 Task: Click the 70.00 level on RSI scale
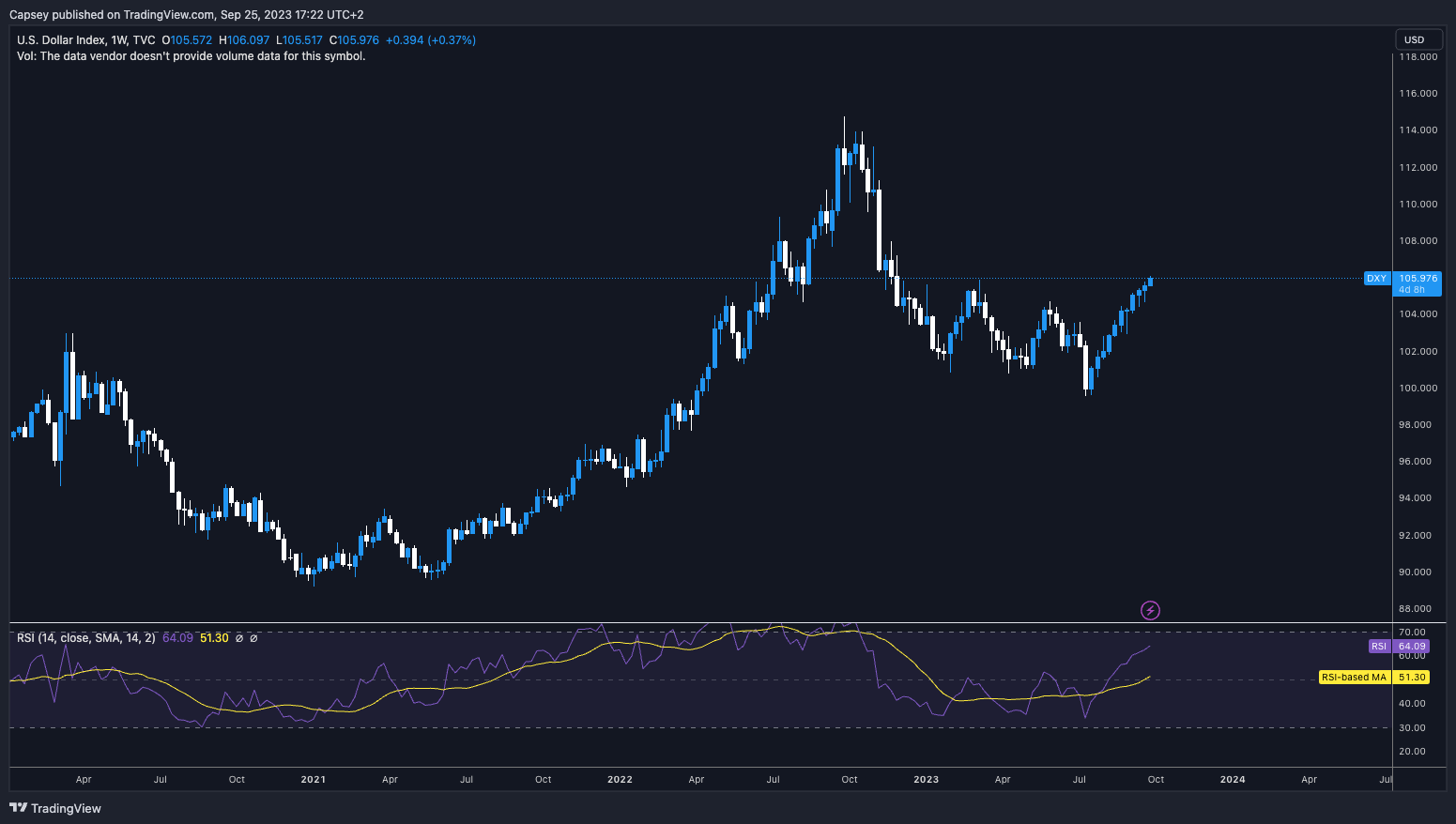(x=1413, y=633)
